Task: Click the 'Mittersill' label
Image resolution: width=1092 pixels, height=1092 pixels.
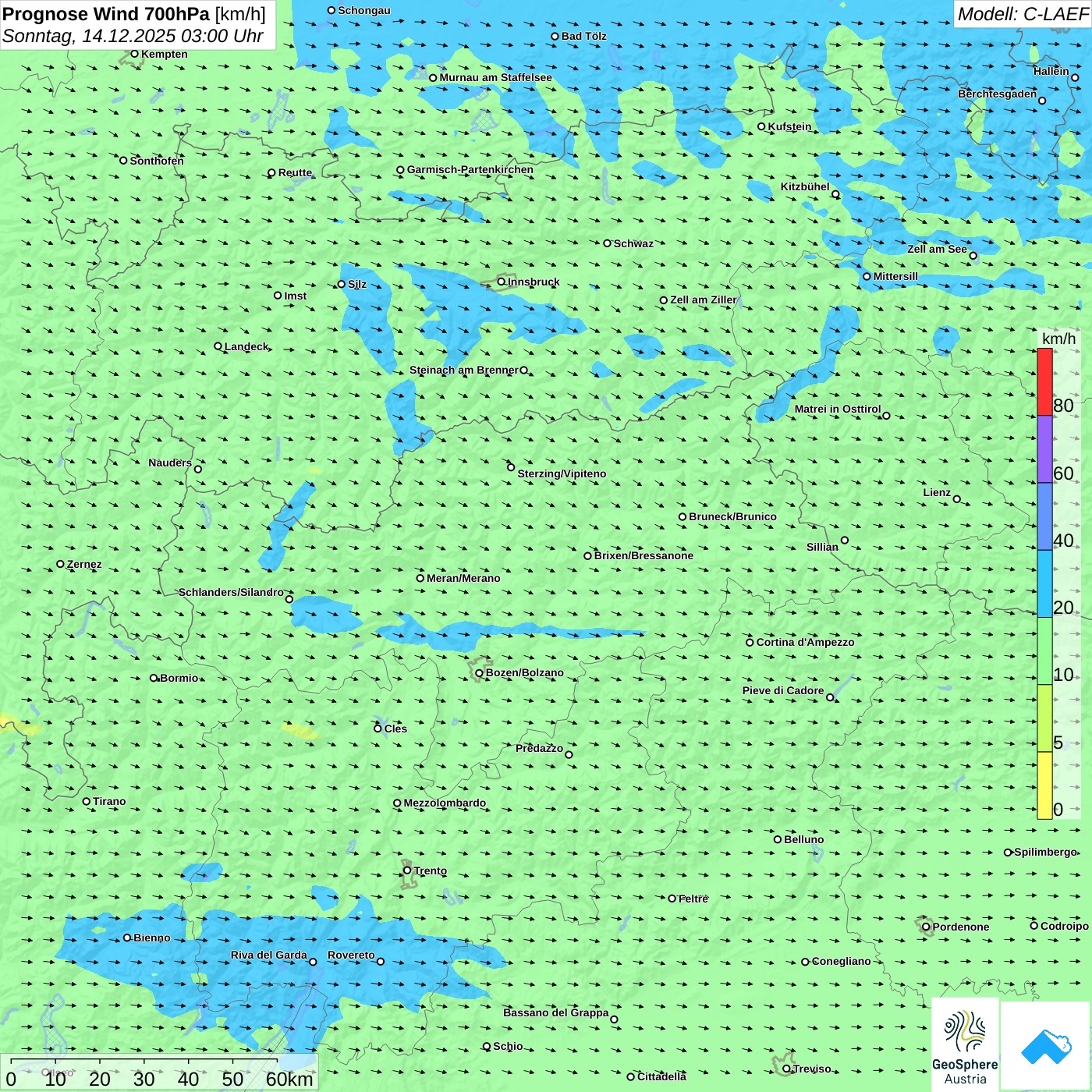Action: point(895,276)
